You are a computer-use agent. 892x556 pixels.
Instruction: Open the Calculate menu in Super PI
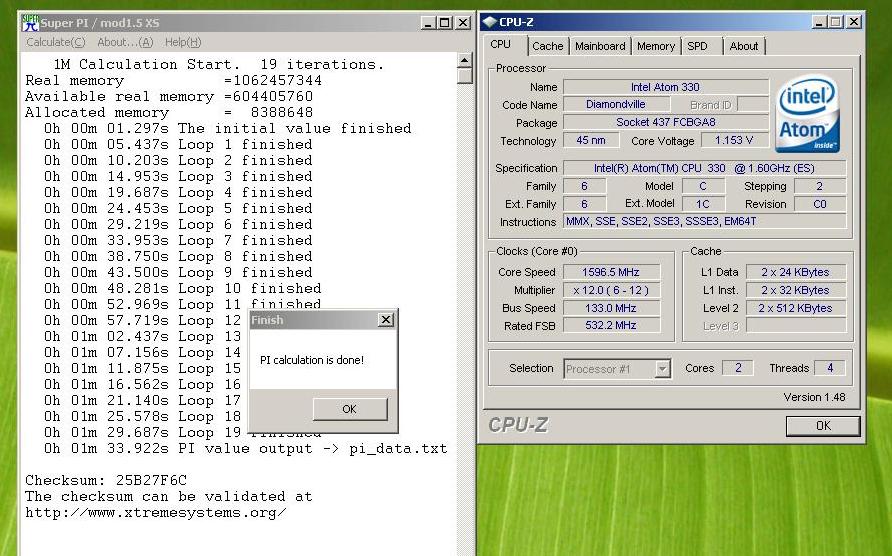(x=55, y=42)
